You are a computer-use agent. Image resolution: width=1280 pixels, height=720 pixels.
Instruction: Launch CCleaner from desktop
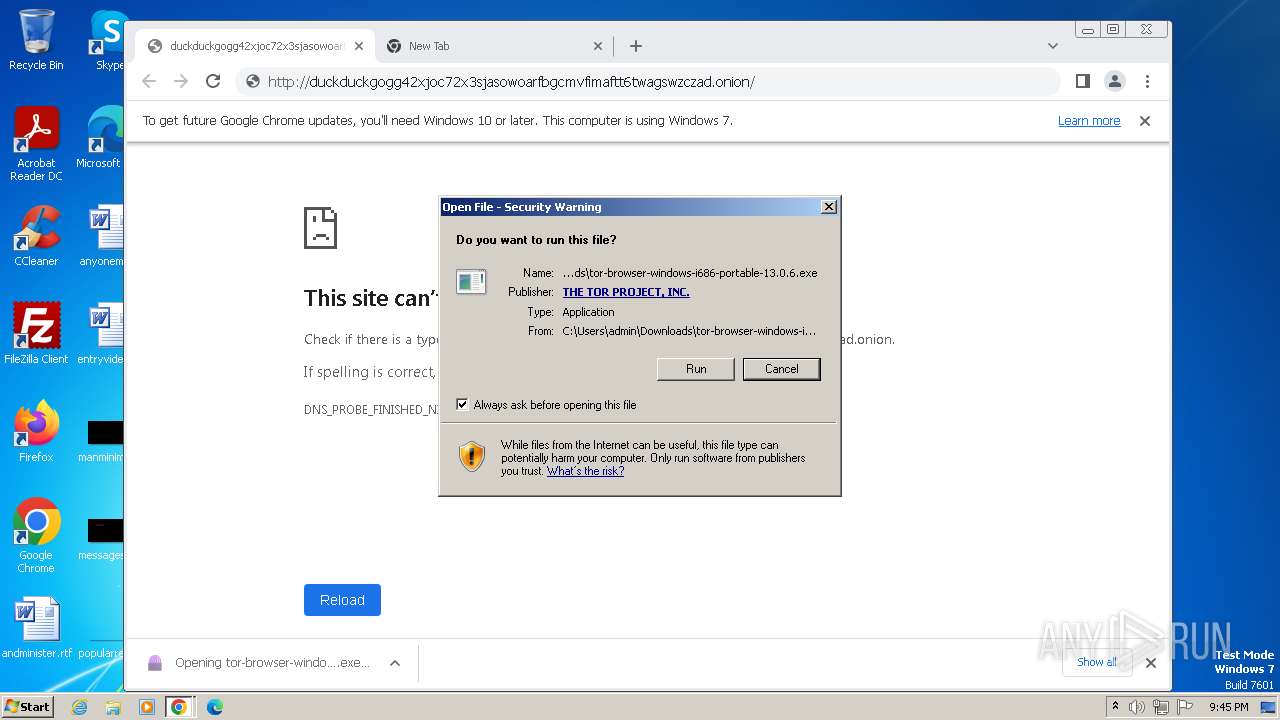[36, 237]
